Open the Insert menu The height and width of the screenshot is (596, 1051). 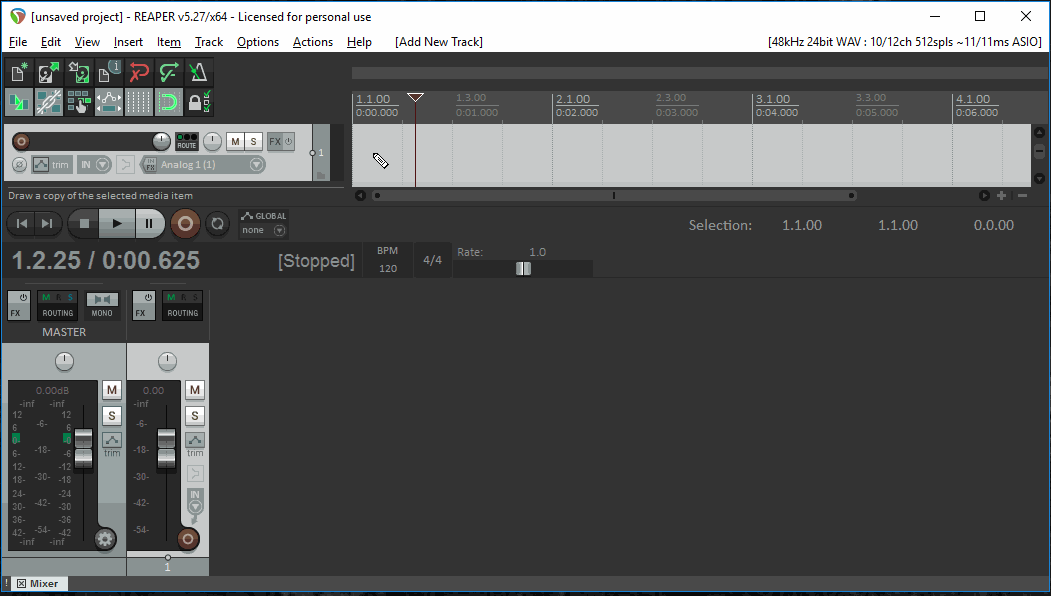128,42
